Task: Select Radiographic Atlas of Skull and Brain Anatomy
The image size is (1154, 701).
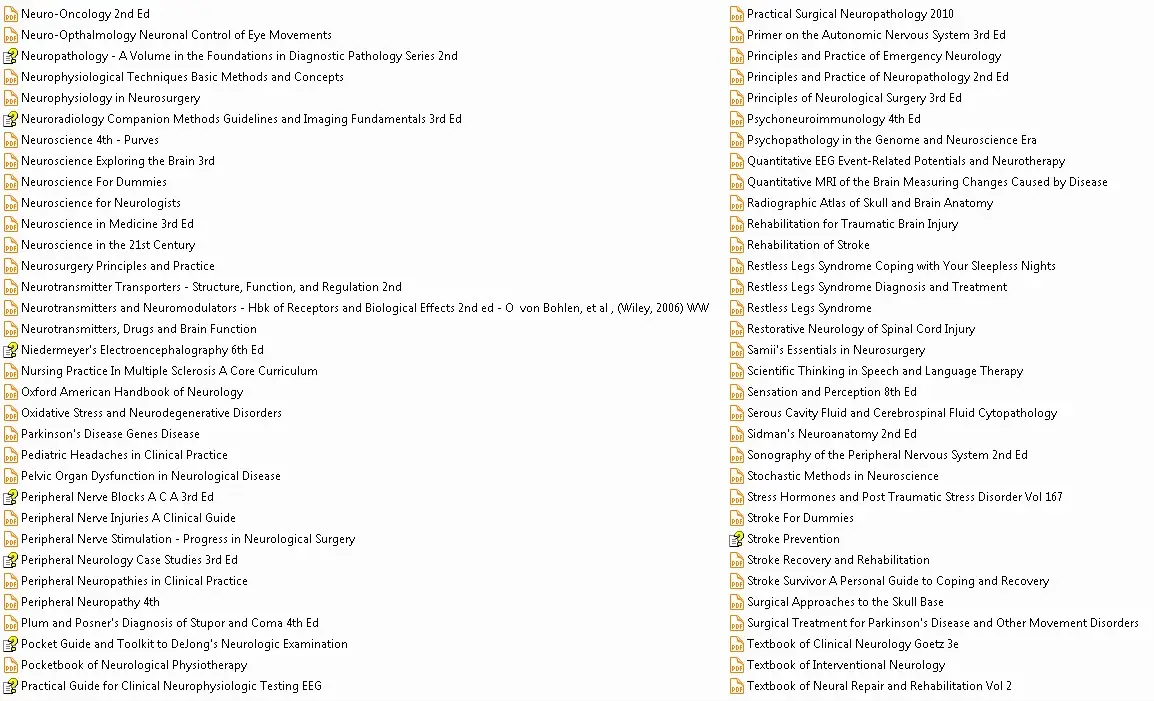Action: coord(870,203)
